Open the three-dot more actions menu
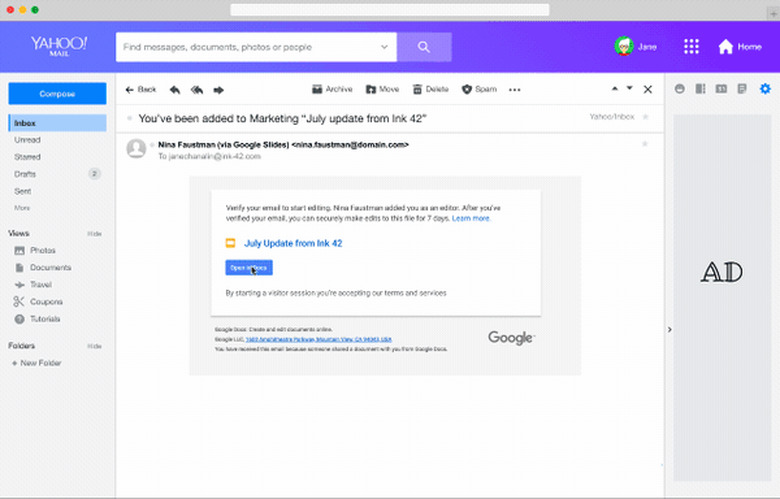Viewport: 780px width, 499px height. pos(515,89)
